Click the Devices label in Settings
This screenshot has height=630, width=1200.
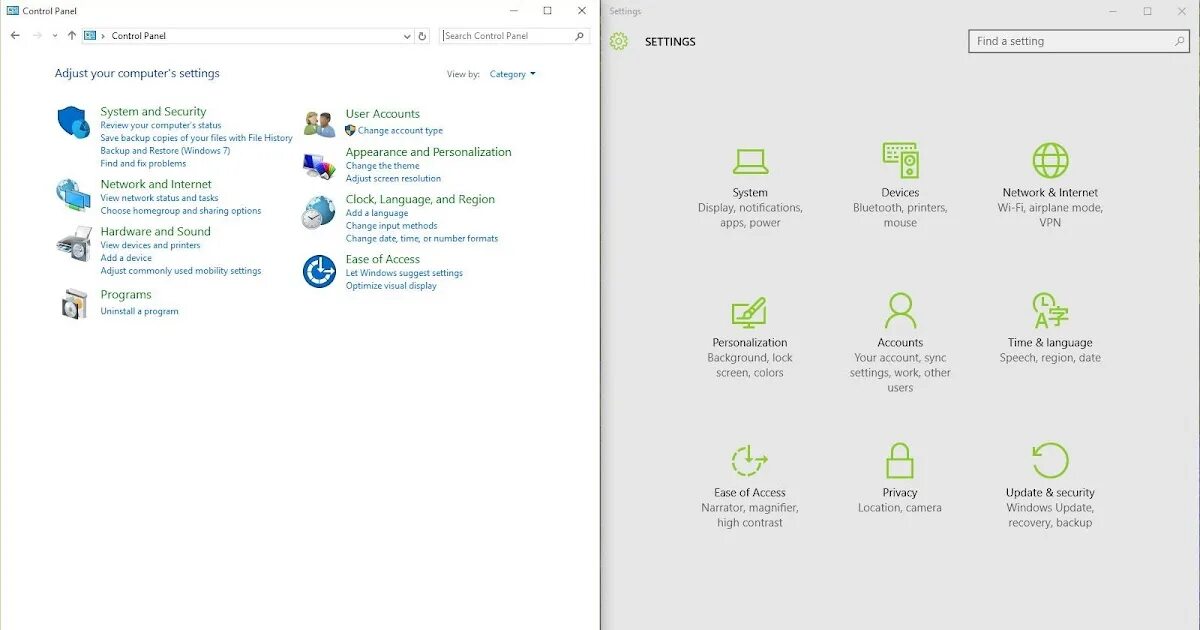click(900, 193)
